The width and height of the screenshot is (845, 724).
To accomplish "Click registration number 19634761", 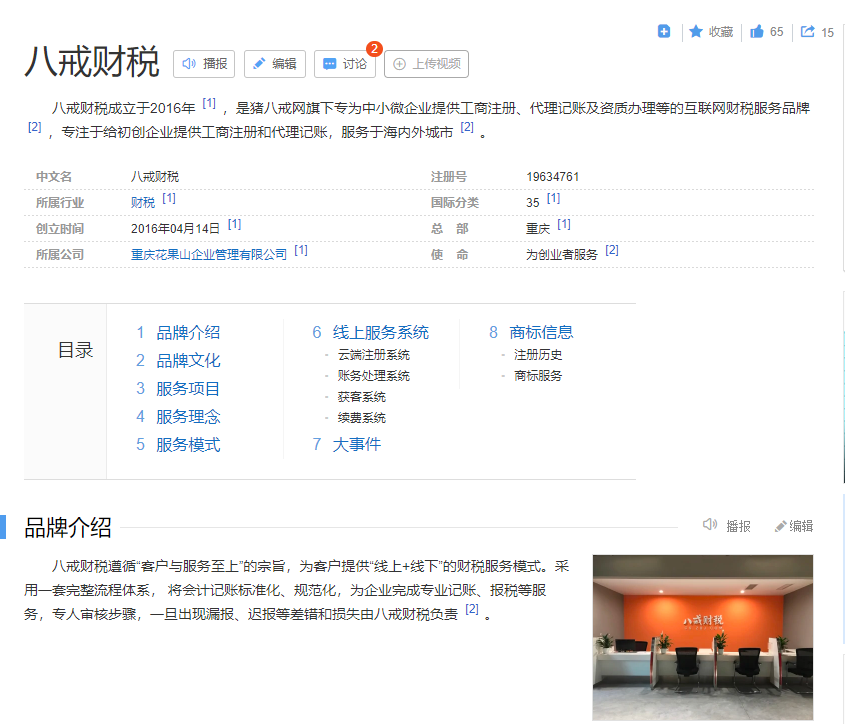I will pyautogui.click(x=552, y=177).
